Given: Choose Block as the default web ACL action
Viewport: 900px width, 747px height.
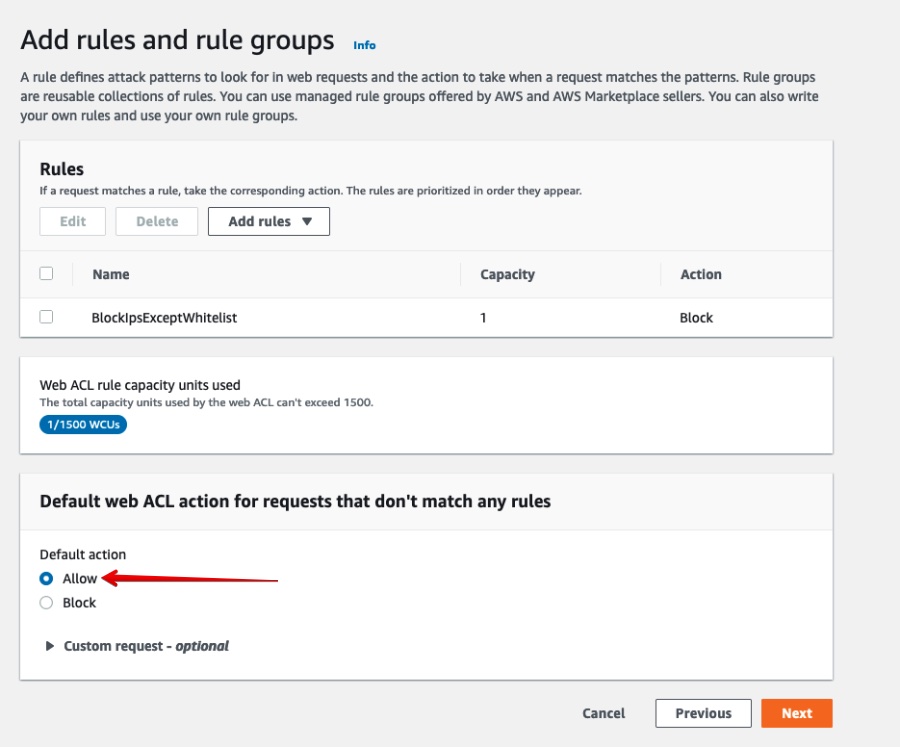Looking at the screenshot, I should coord(43,602).
